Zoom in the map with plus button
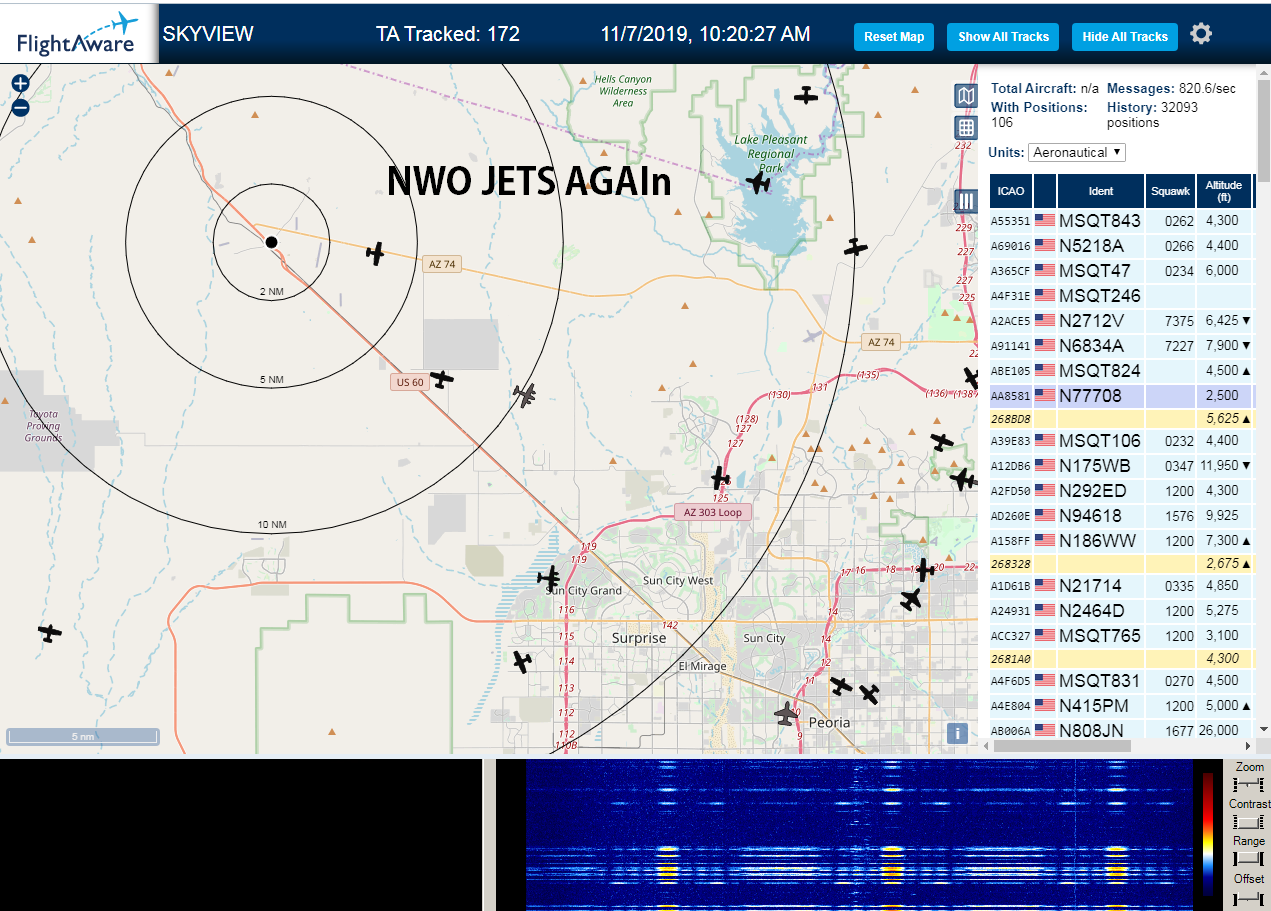This screenshot has height=911, width=1271. pos(20,83)
